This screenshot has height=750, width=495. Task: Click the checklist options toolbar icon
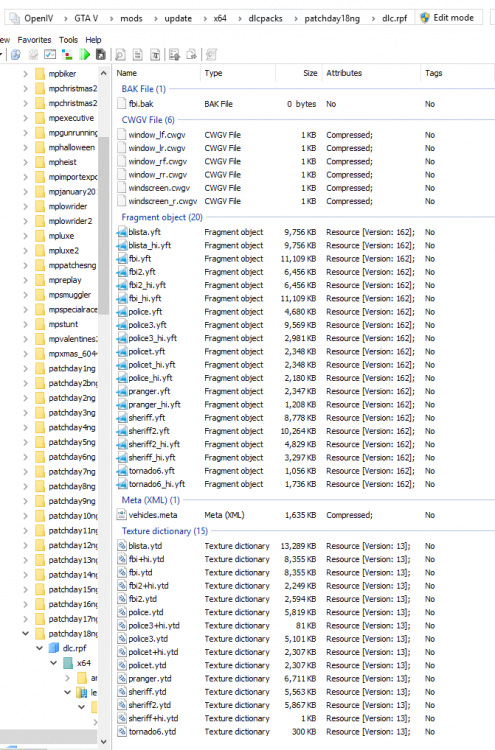point(50,55)
